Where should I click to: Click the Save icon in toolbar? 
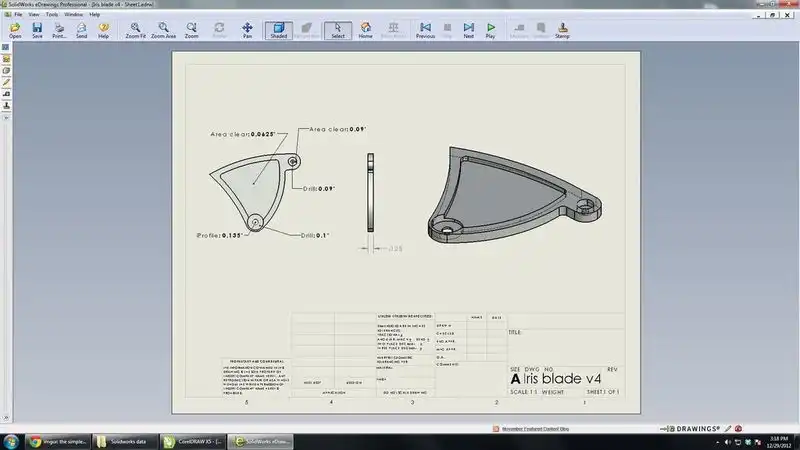coord(37,30)
